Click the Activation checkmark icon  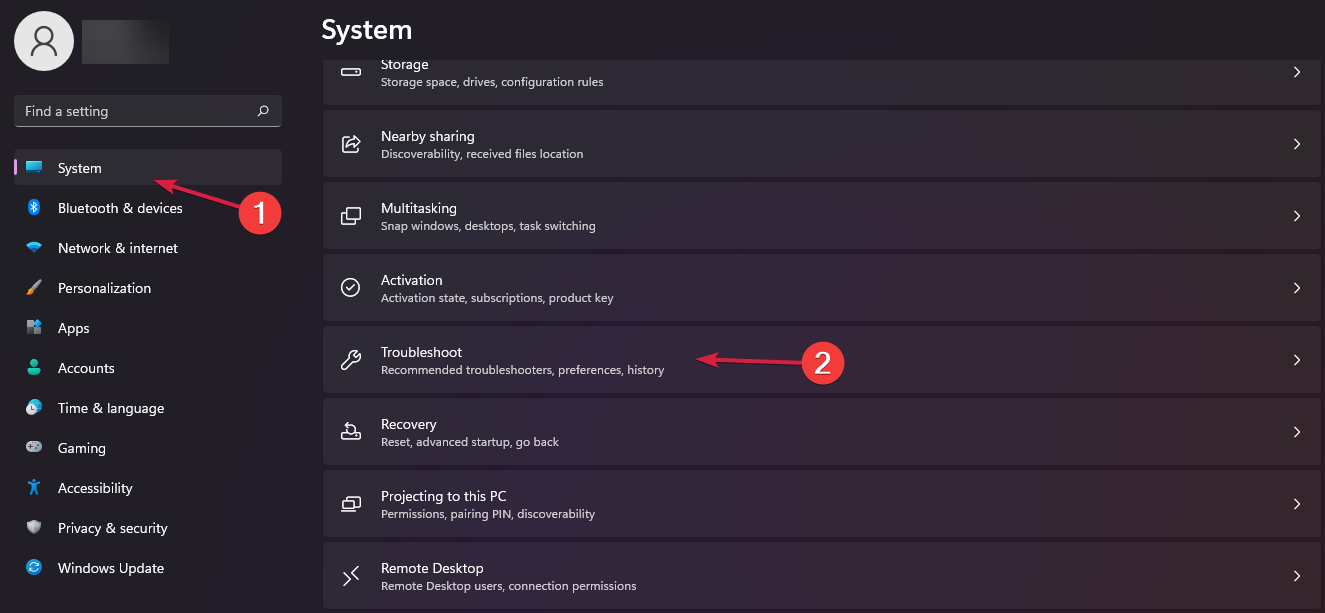pos(350,287)
